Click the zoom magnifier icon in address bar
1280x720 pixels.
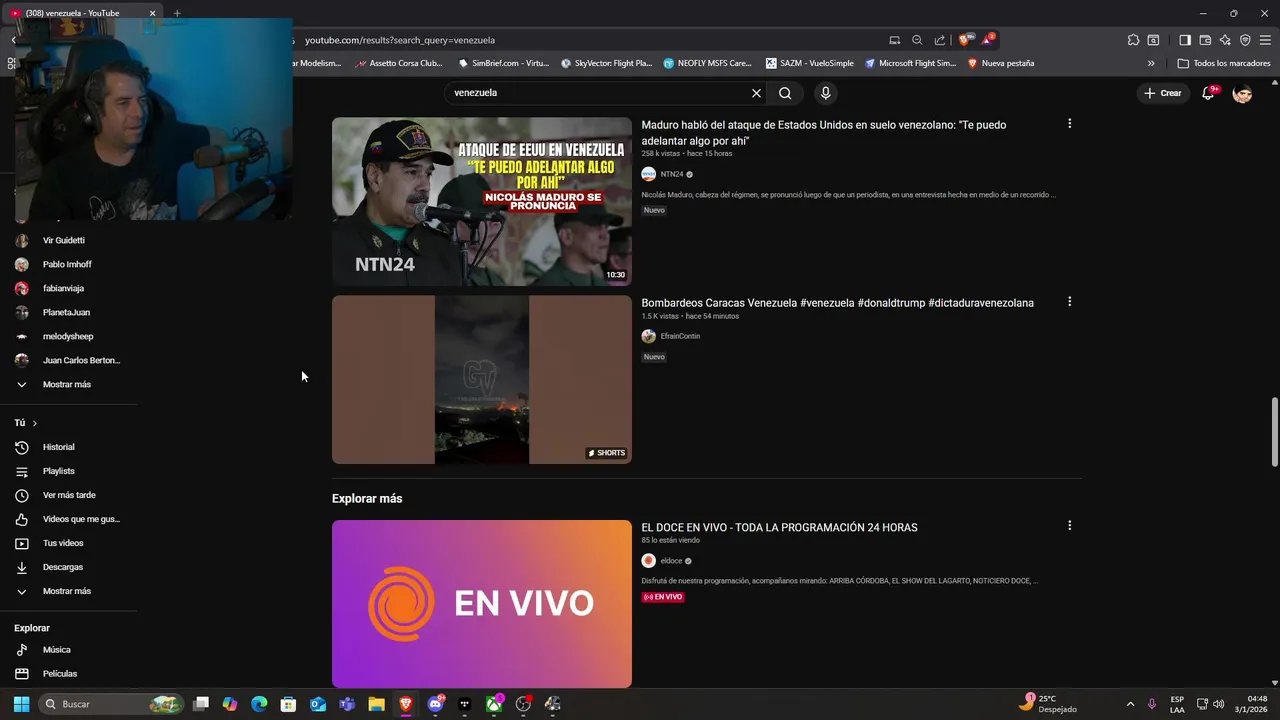pos(917,40)
